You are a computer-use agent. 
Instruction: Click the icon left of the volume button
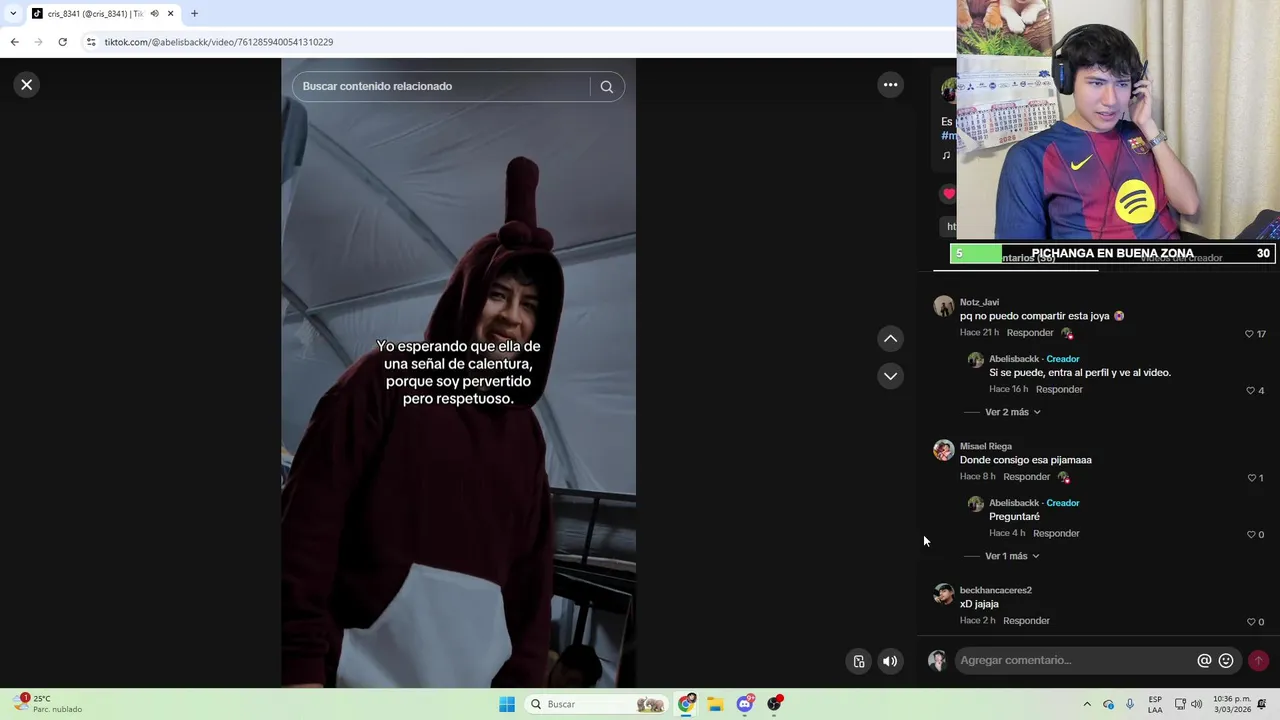click(859, 661)
